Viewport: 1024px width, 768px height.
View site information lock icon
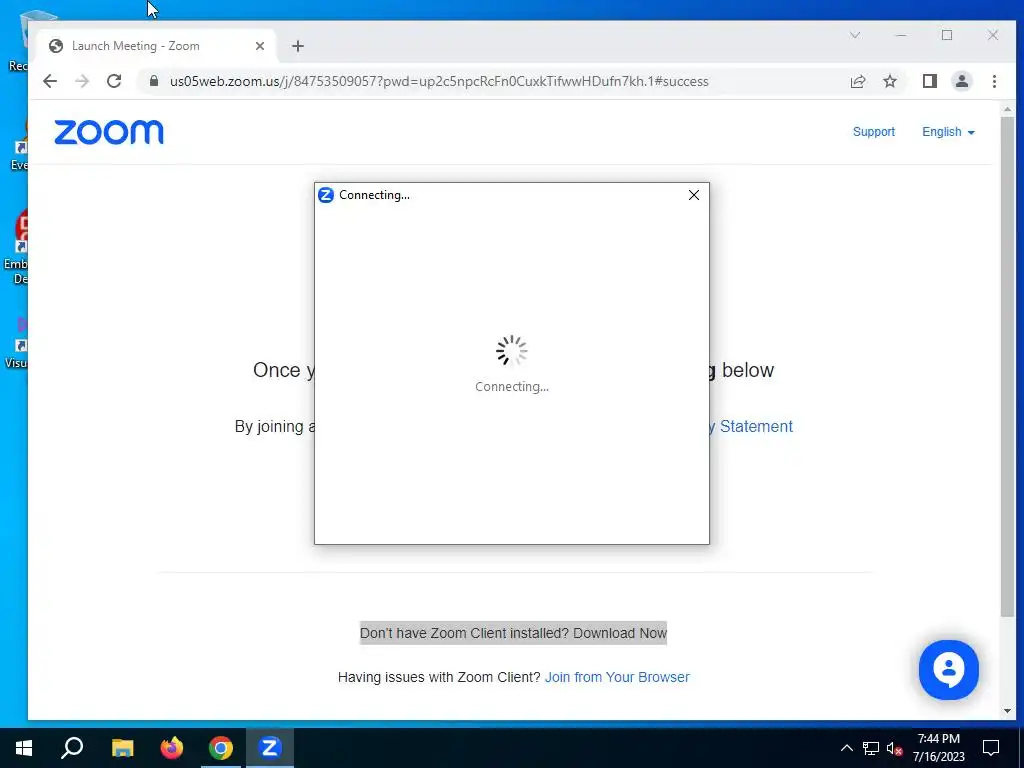154,81
